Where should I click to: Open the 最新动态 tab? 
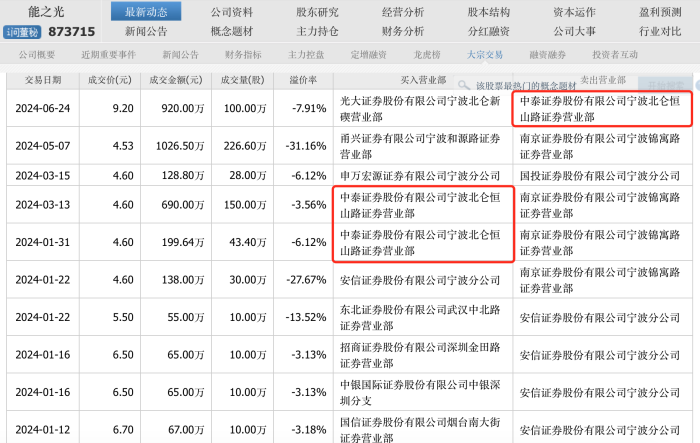click(146, 12)
